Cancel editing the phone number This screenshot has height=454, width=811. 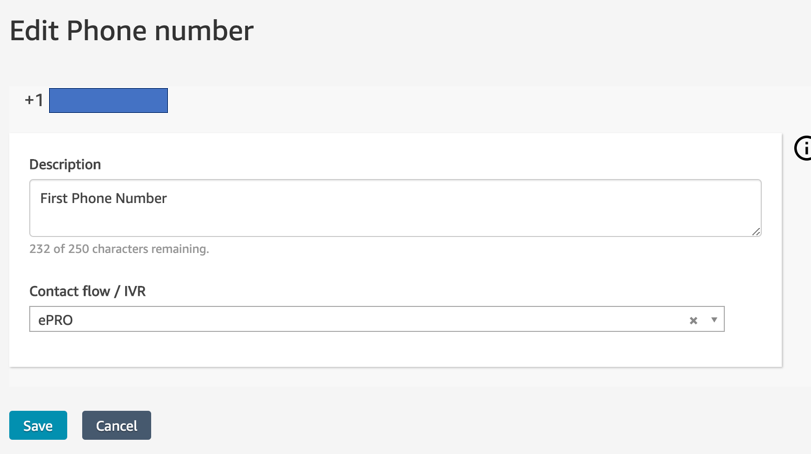(x=116, y=425)
